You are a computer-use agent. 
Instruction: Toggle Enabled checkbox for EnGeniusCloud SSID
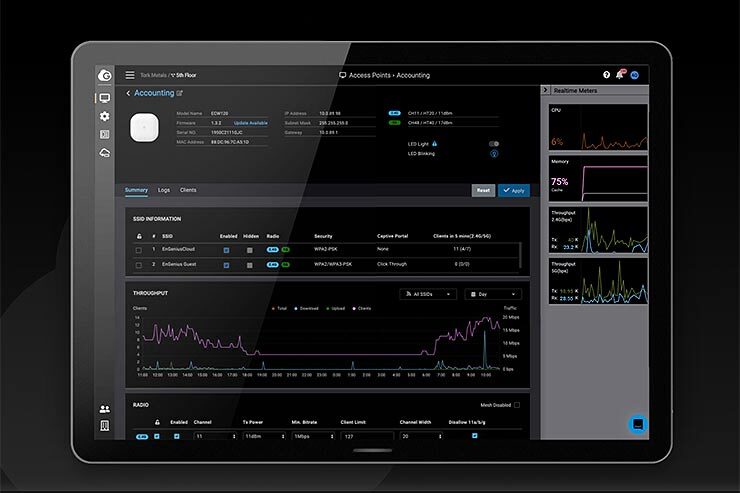click(226, 249)
